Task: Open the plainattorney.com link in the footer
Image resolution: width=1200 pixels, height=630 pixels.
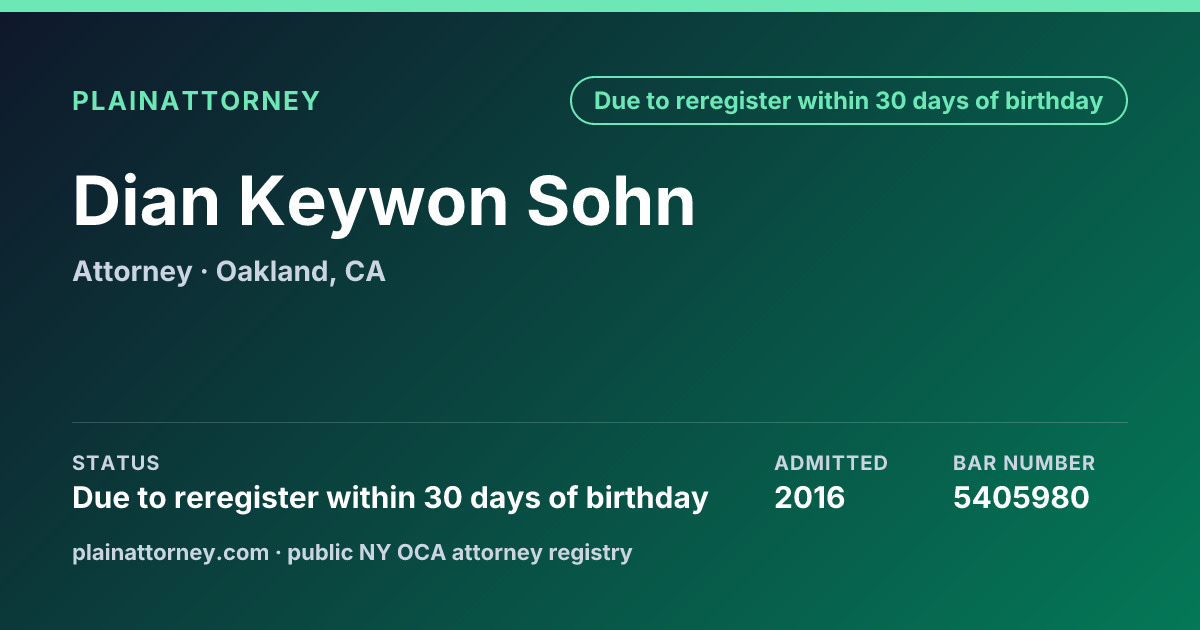Action: pyautogui.click(x=171, y=552)
